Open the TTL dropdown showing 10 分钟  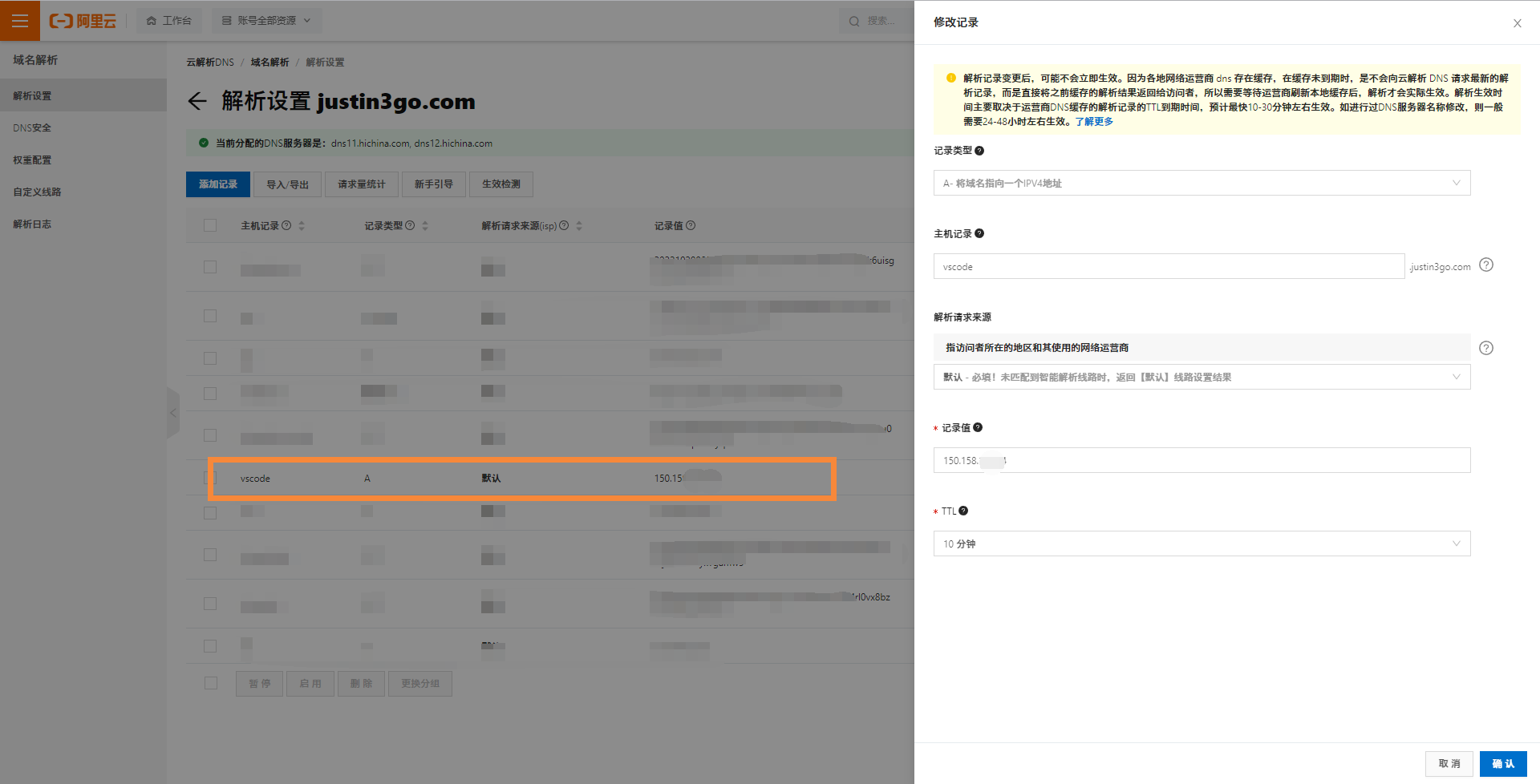(x=1201, y=543)
